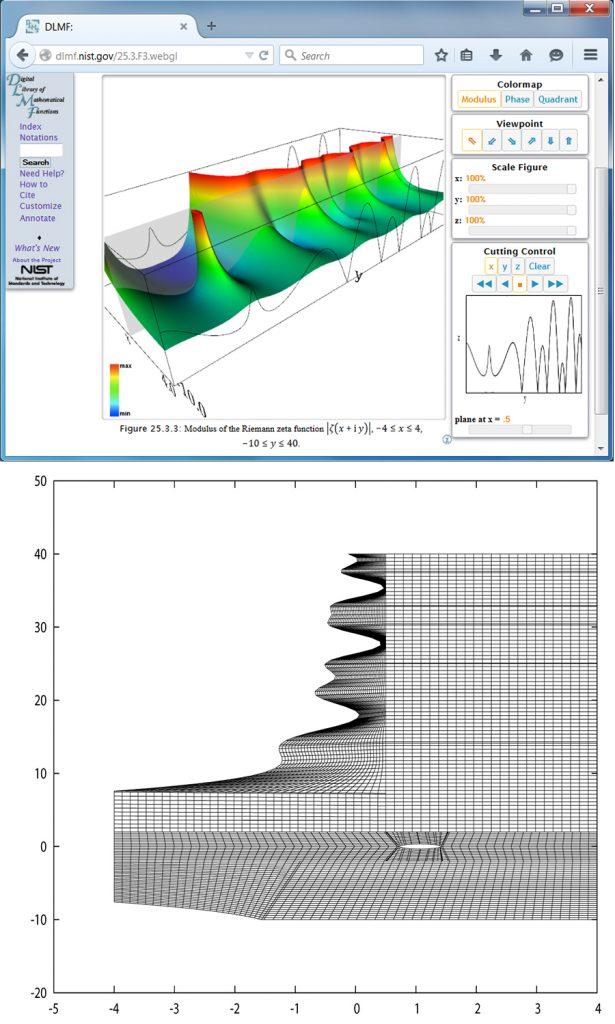Open the Firefox hamburger menu
Image resolution: width=615 pixels, height=1024 pixels.
pyautogui.click(x=590, y=56)
